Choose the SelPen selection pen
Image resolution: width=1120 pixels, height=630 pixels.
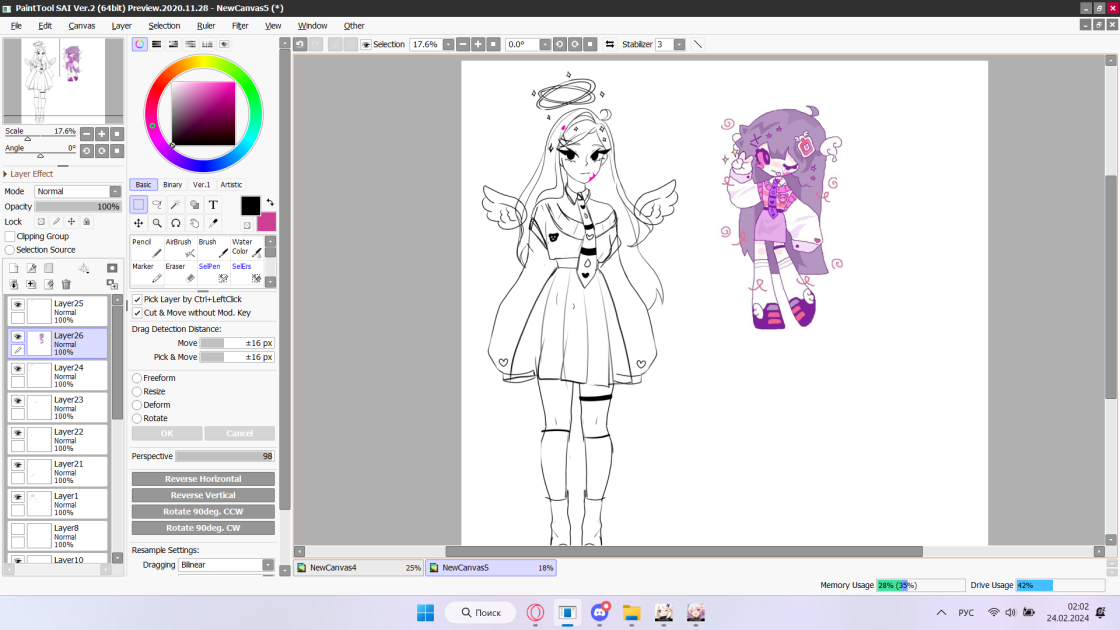coord(213,272)
